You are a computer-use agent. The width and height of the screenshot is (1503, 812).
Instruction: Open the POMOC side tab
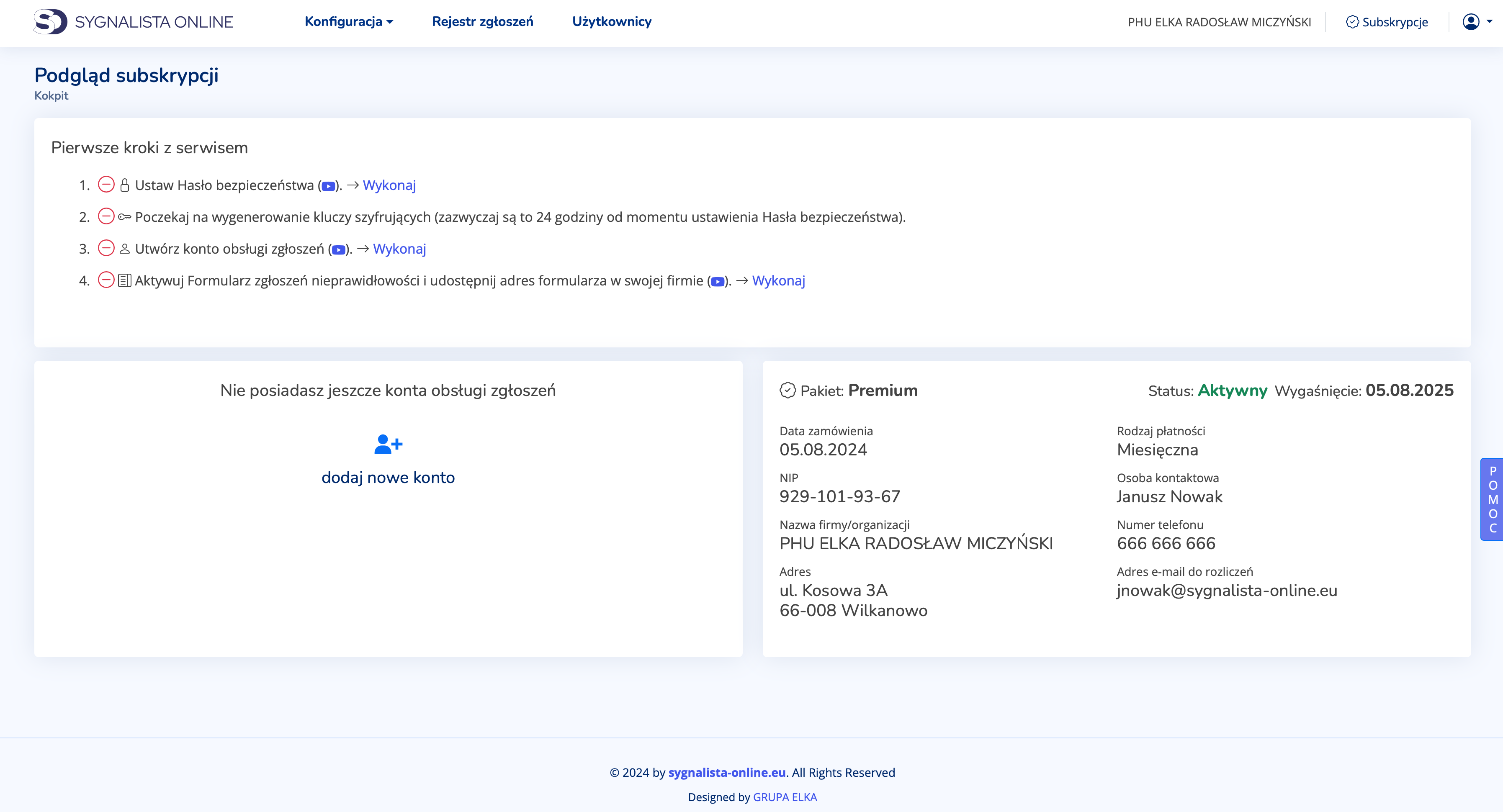[1493, 499]
